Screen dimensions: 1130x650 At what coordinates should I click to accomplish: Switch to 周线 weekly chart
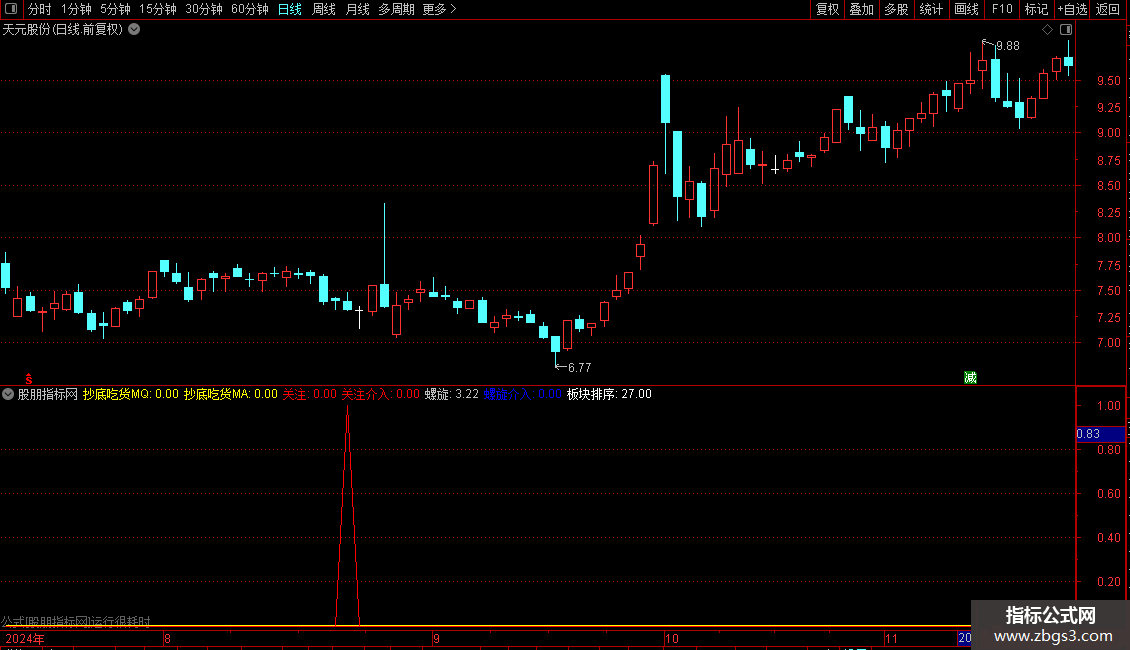[324, 9]
